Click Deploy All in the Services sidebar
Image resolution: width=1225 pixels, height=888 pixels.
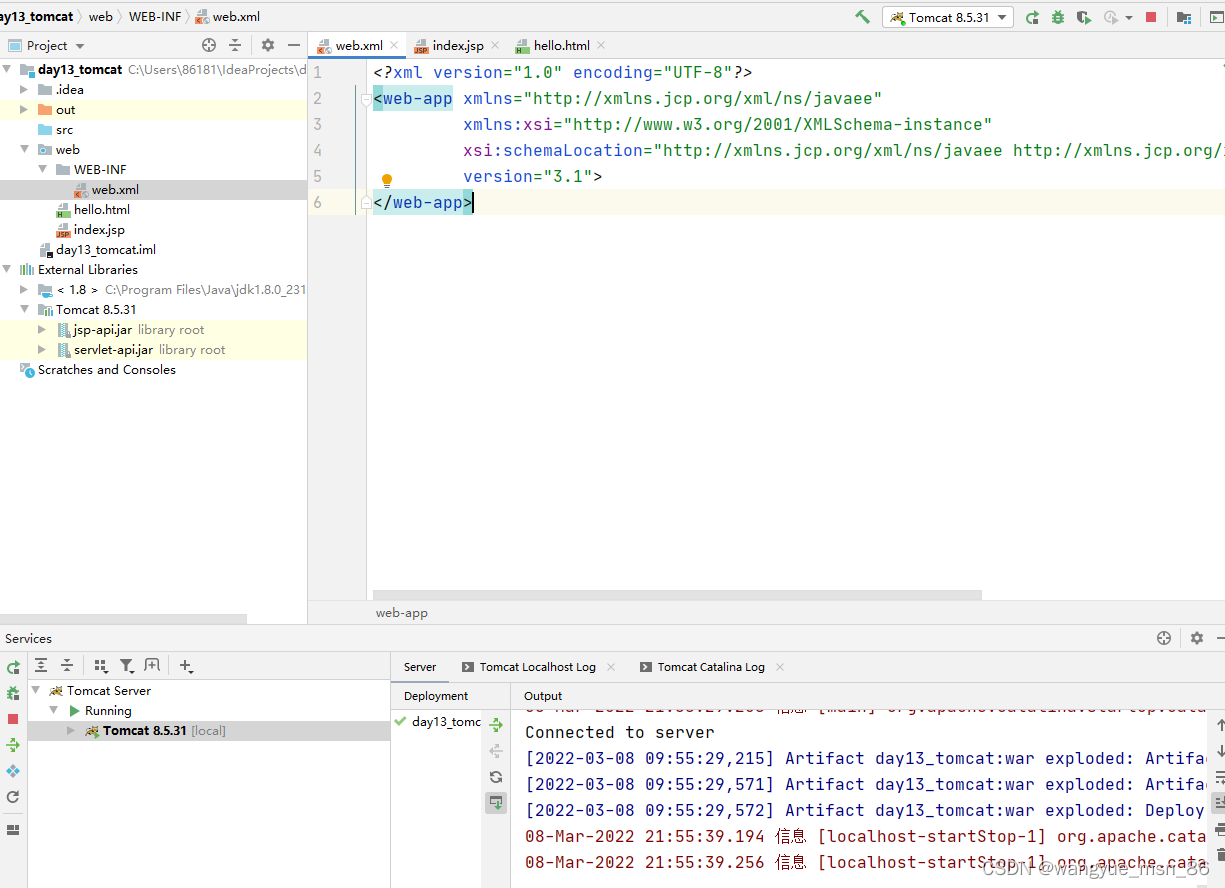[x=13, y=745]
